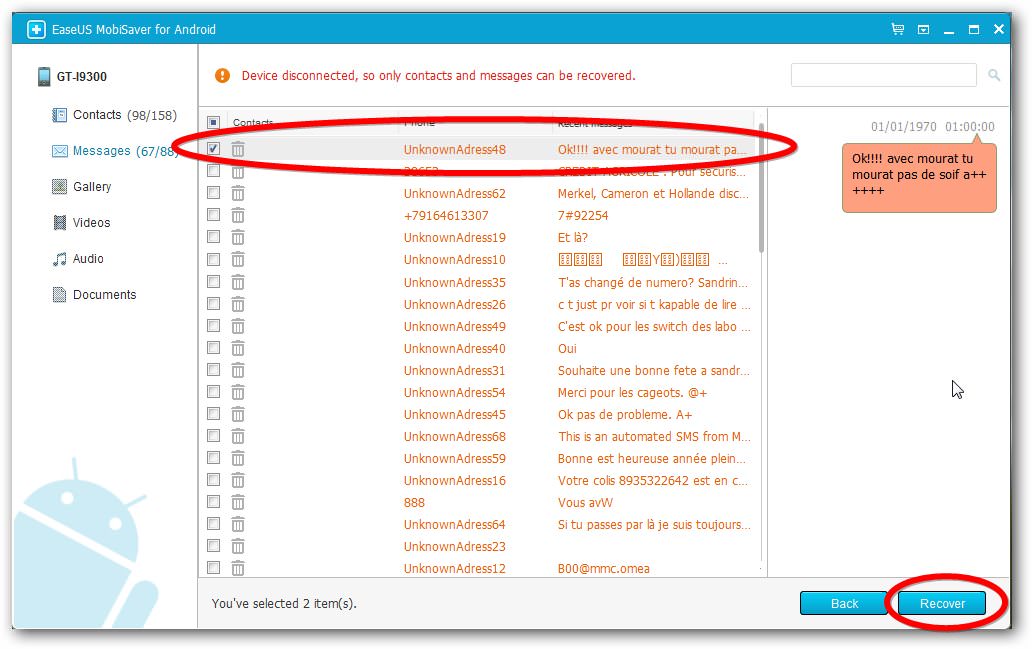Screen dimensions: 1032x649
Task: Click trash icon for UnknownAdress31 row
Action: click(x=238, y=371)
